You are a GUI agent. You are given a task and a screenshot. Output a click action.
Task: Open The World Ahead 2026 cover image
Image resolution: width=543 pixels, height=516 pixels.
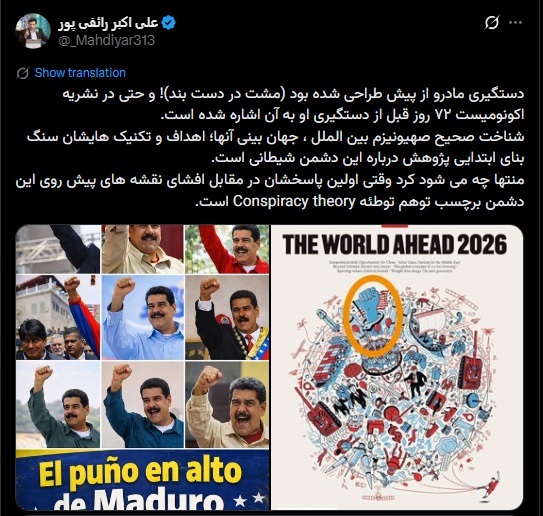click(x=397, y=367)
